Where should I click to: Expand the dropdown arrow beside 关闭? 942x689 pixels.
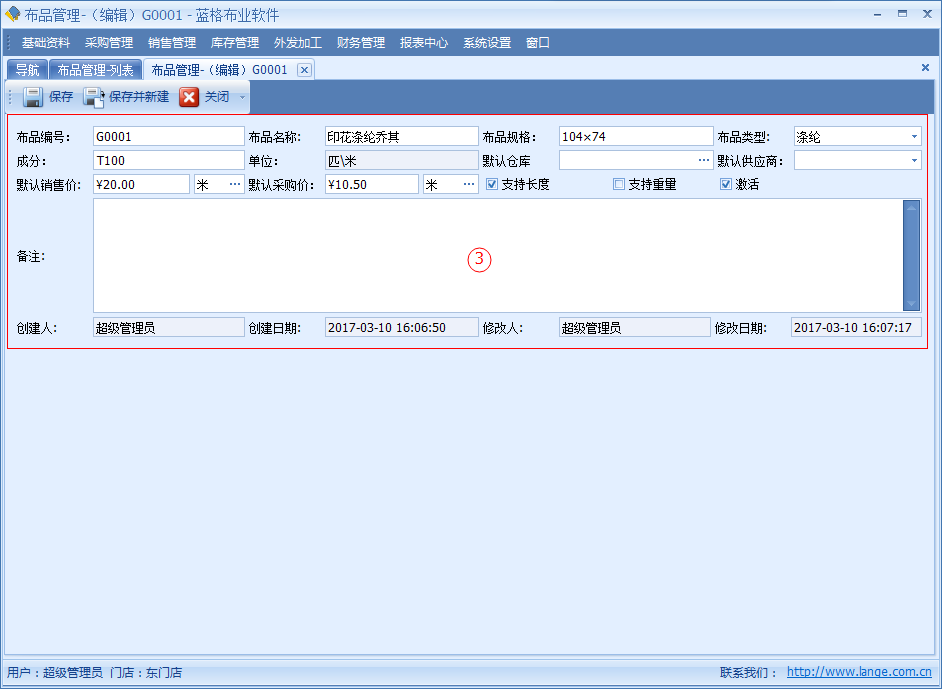(241, 97)
